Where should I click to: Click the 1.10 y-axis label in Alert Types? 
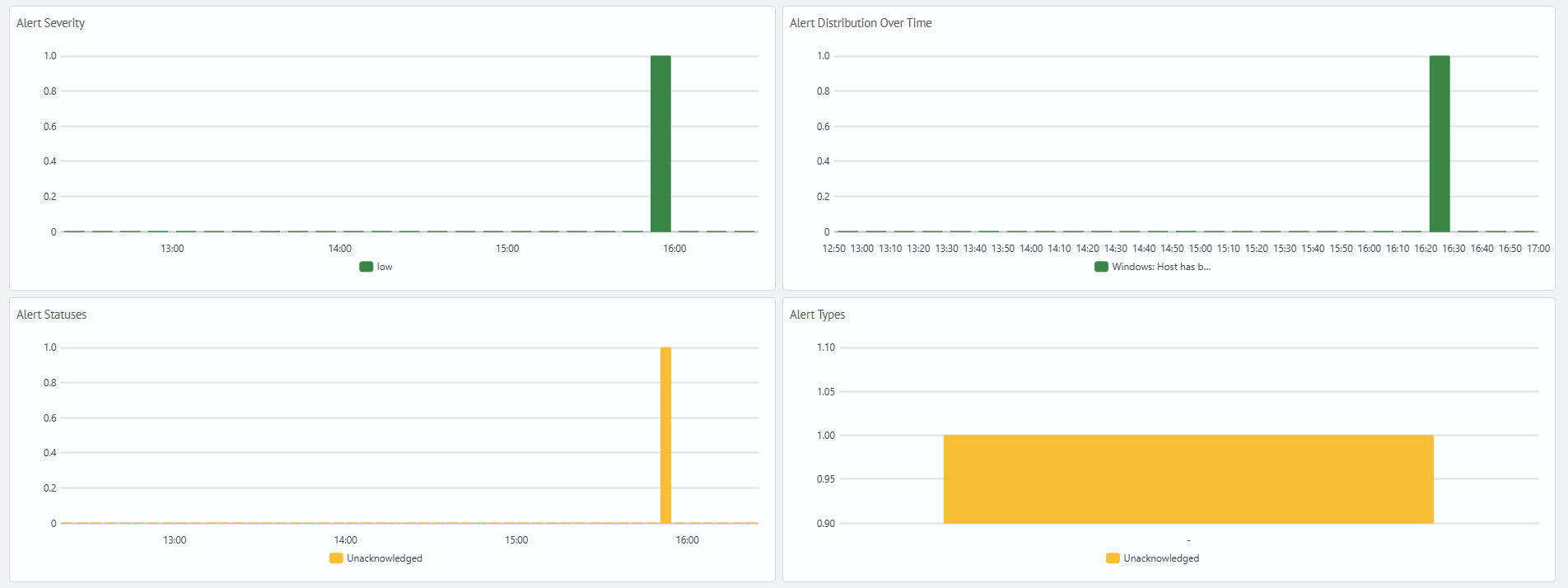coord(826,348)
